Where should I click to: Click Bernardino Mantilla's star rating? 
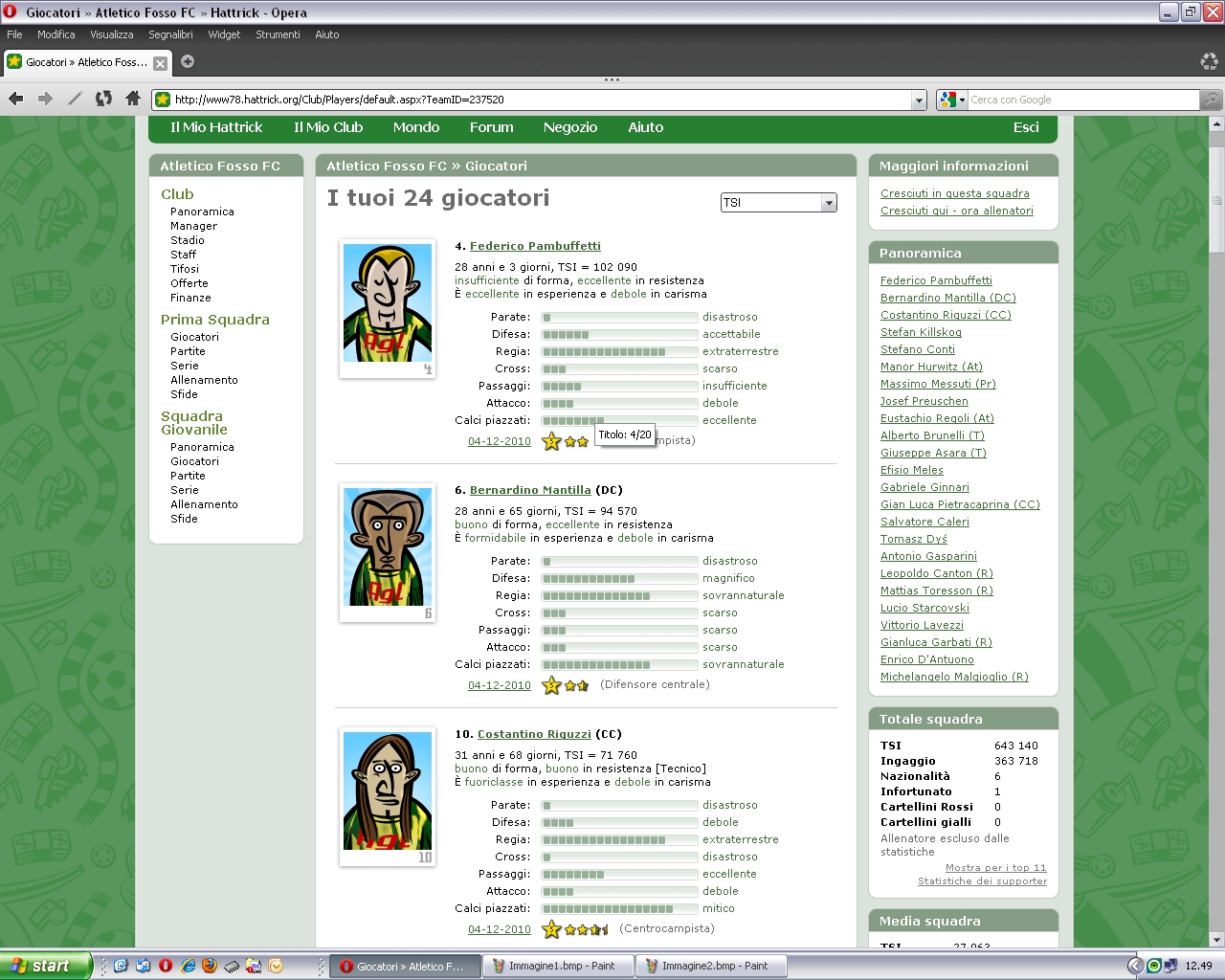pos(566,685)
